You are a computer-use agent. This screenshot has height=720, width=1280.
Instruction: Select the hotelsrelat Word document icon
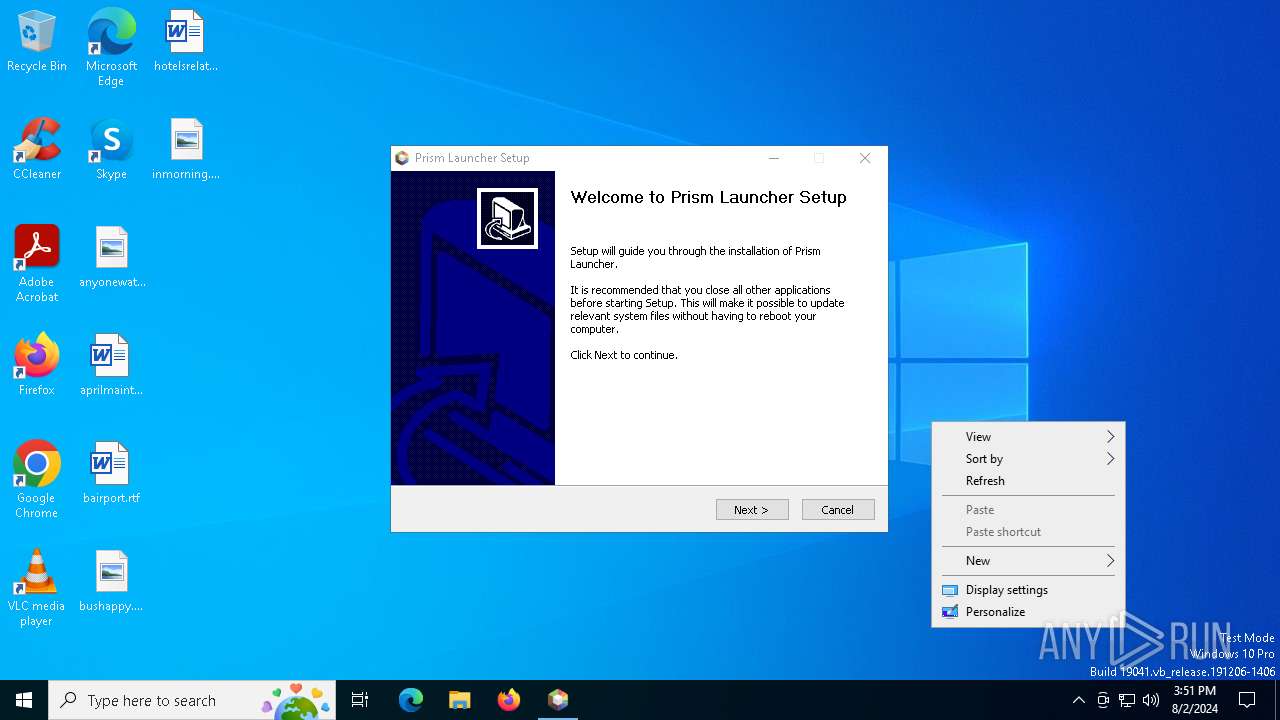point(186,42)
